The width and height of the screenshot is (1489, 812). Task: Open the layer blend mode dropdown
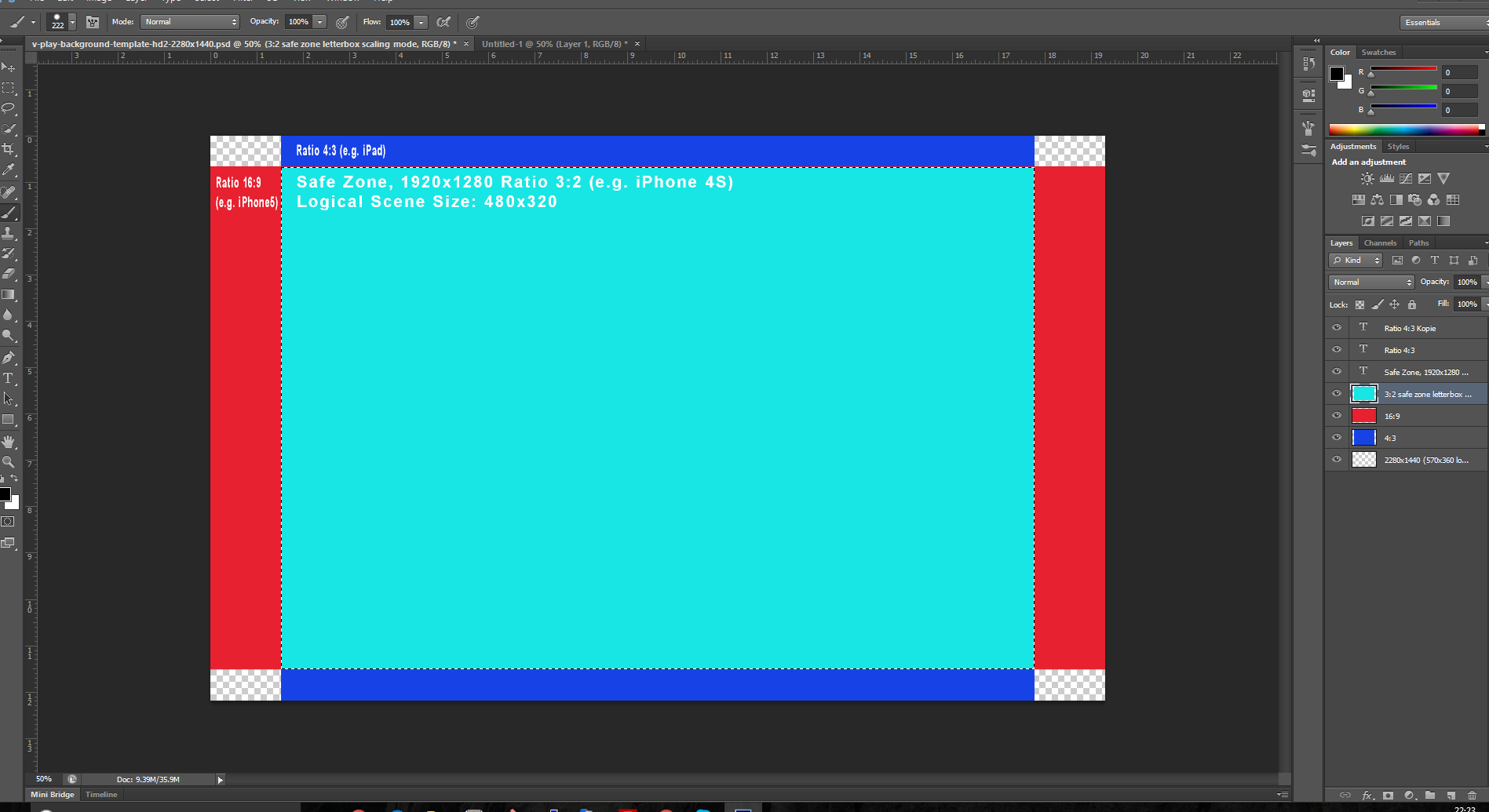coord(1371,282)
